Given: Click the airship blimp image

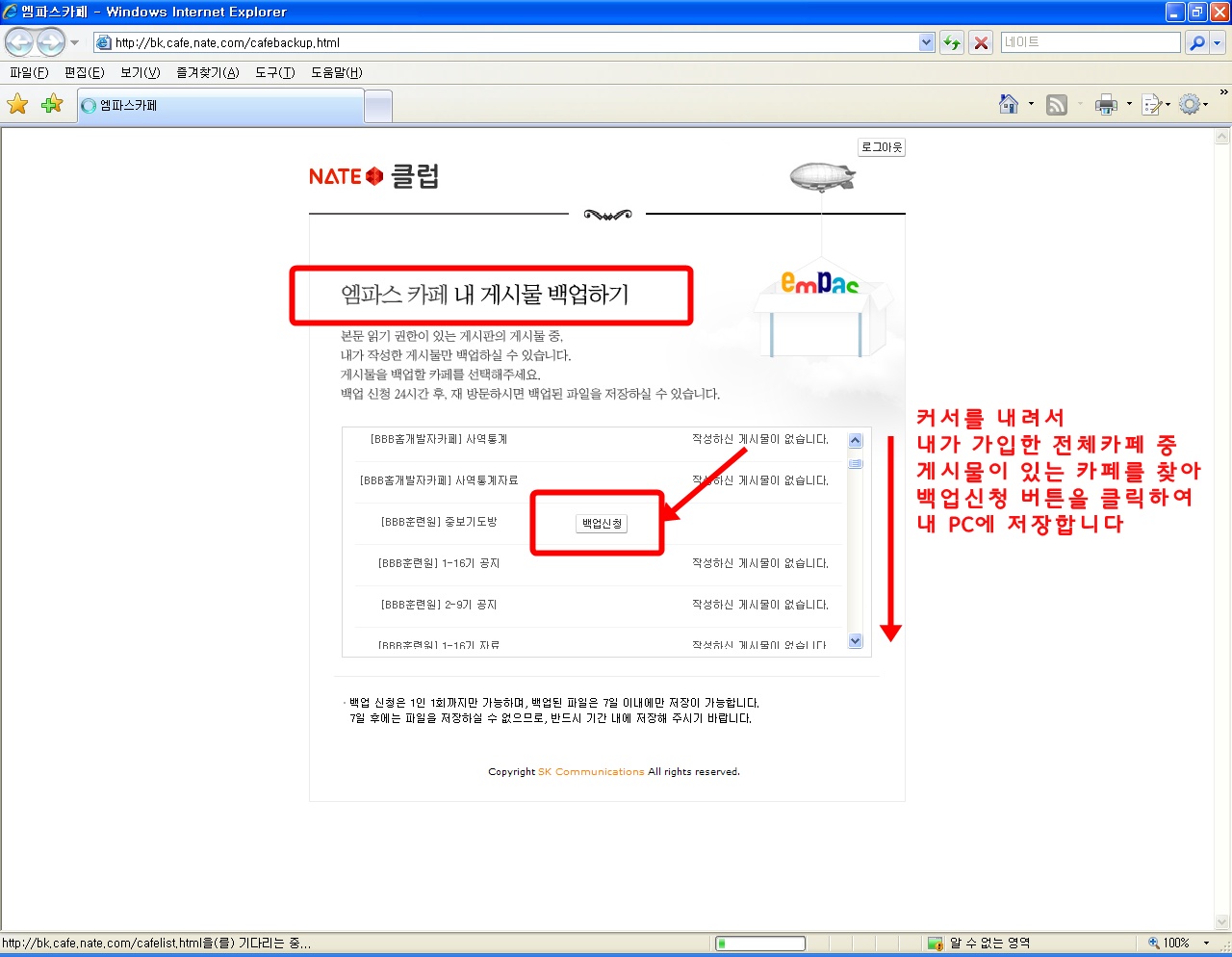Looking at the screenshot, I should pos(822,177).
